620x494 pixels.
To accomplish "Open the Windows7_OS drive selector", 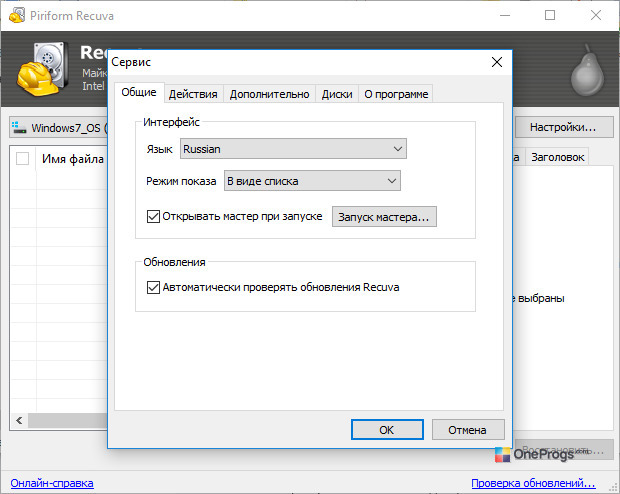I will [x=59, y=127].
